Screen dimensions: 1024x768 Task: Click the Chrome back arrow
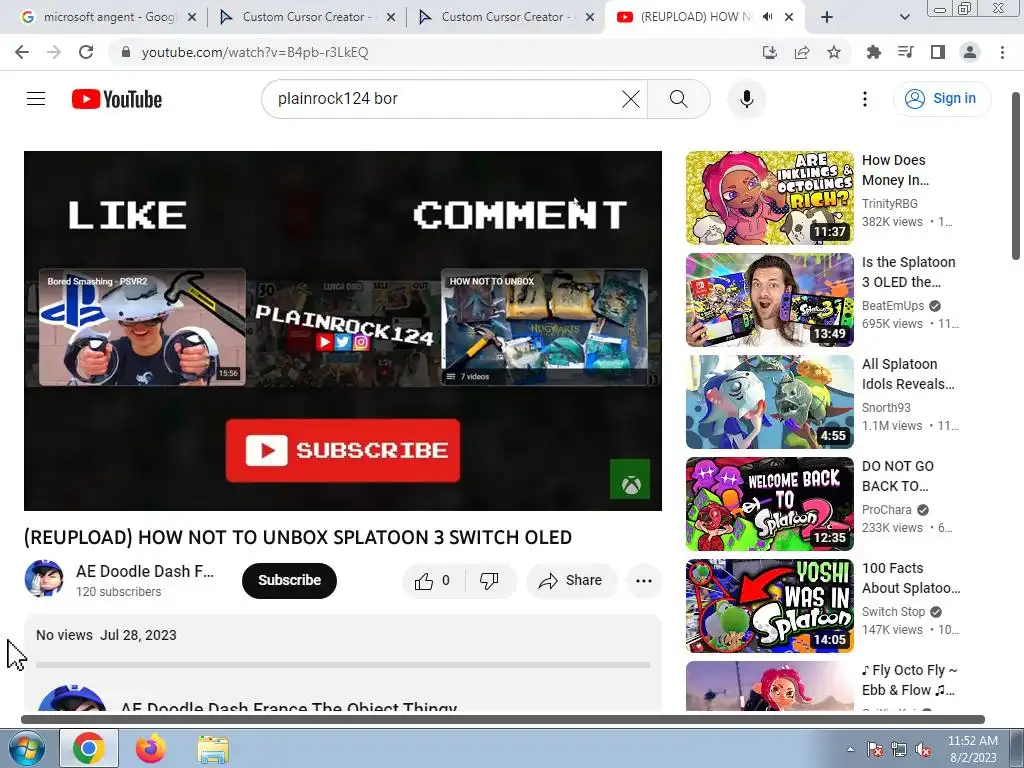click(x=22, y=52)
